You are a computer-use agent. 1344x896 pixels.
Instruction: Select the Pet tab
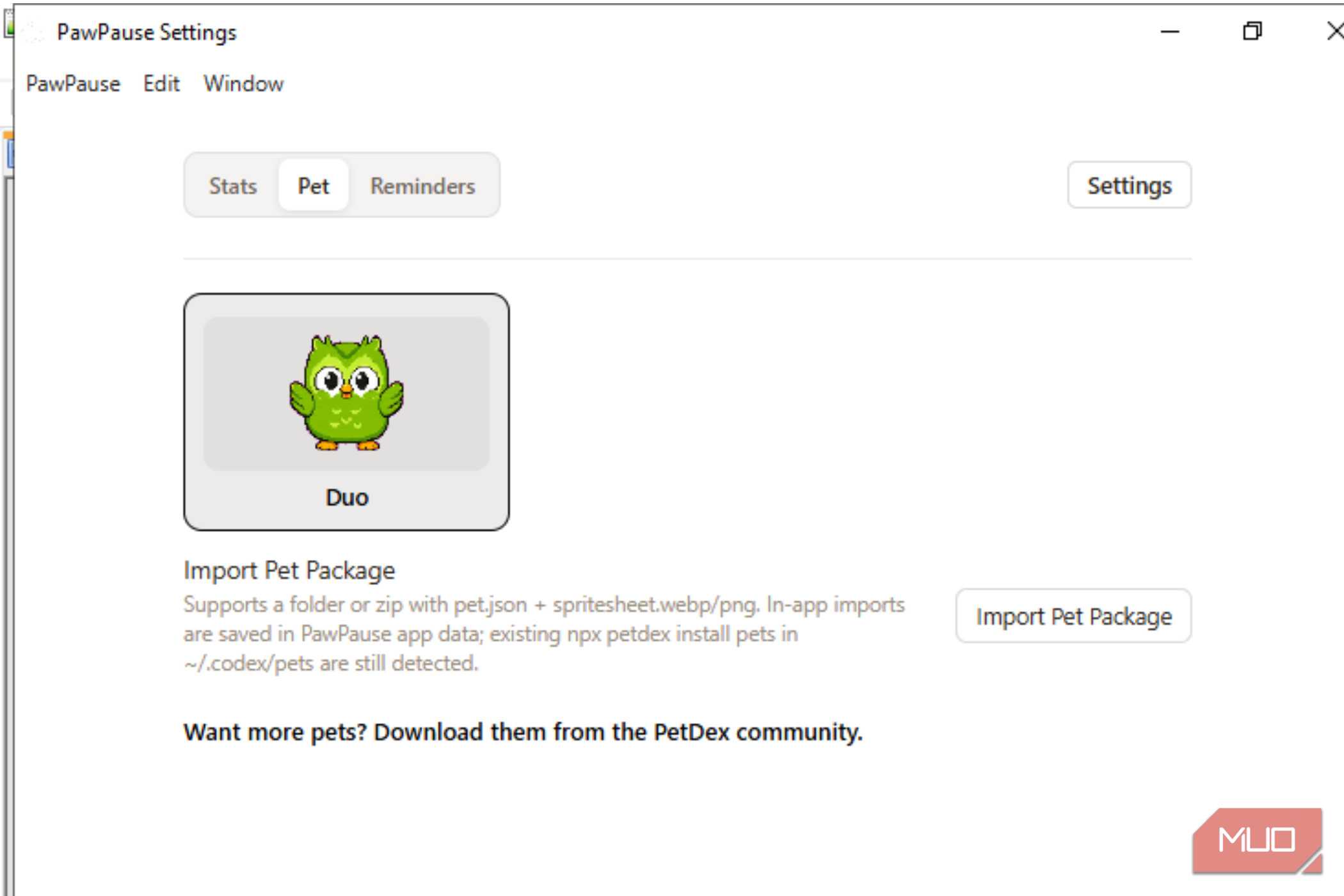(313, 186)
